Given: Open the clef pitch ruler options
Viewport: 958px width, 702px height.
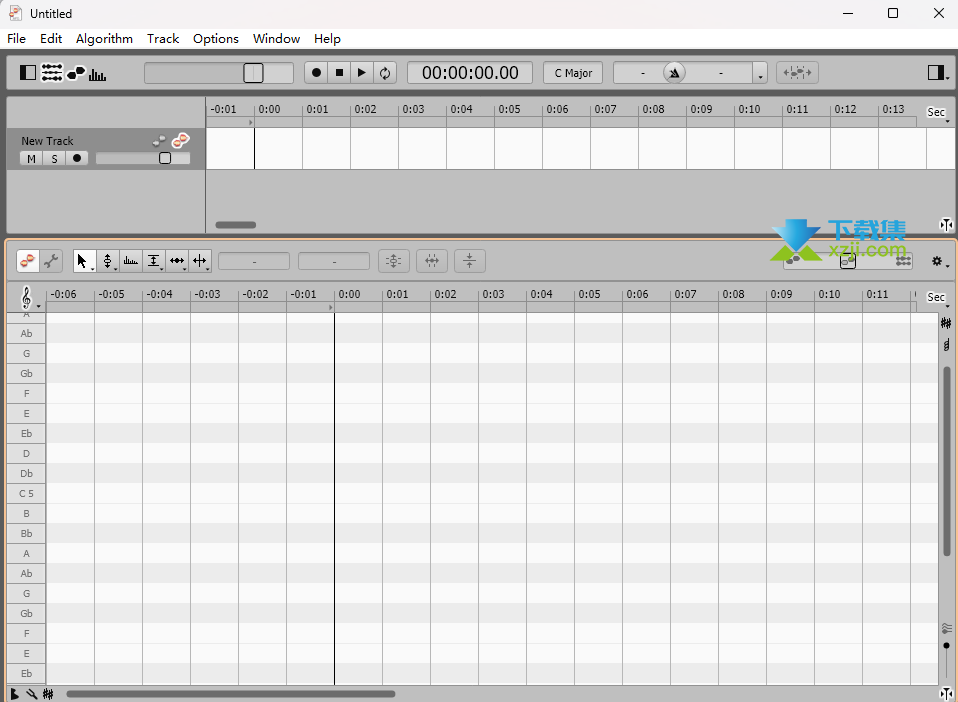Looking at the screenshot, I should pyautogui.click(x=29, y=298).
